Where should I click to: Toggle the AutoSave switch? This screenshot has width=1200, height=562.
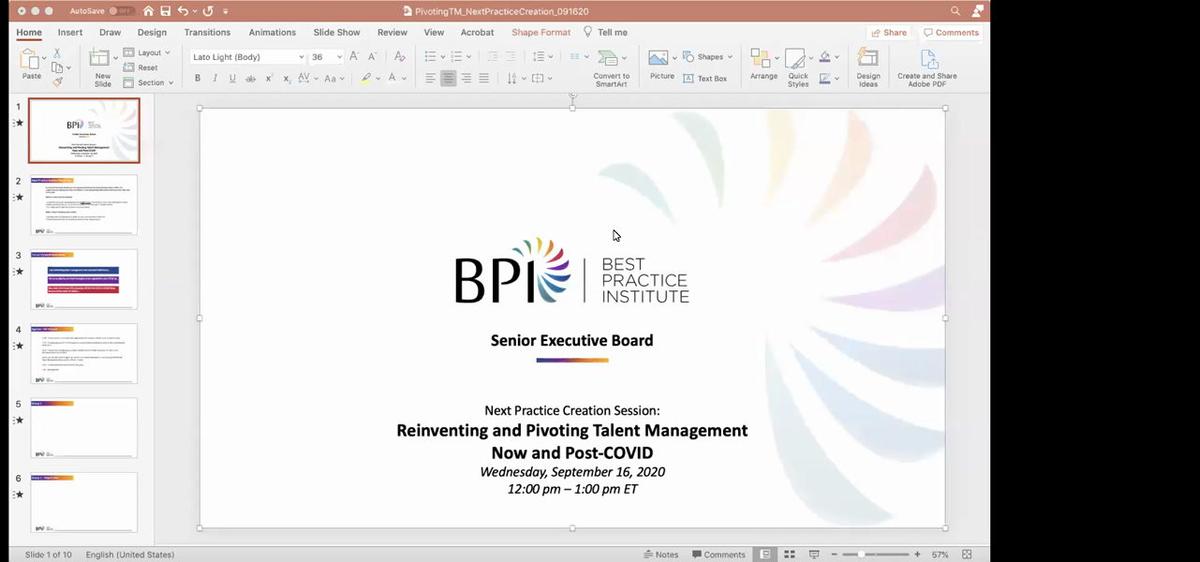122,11
